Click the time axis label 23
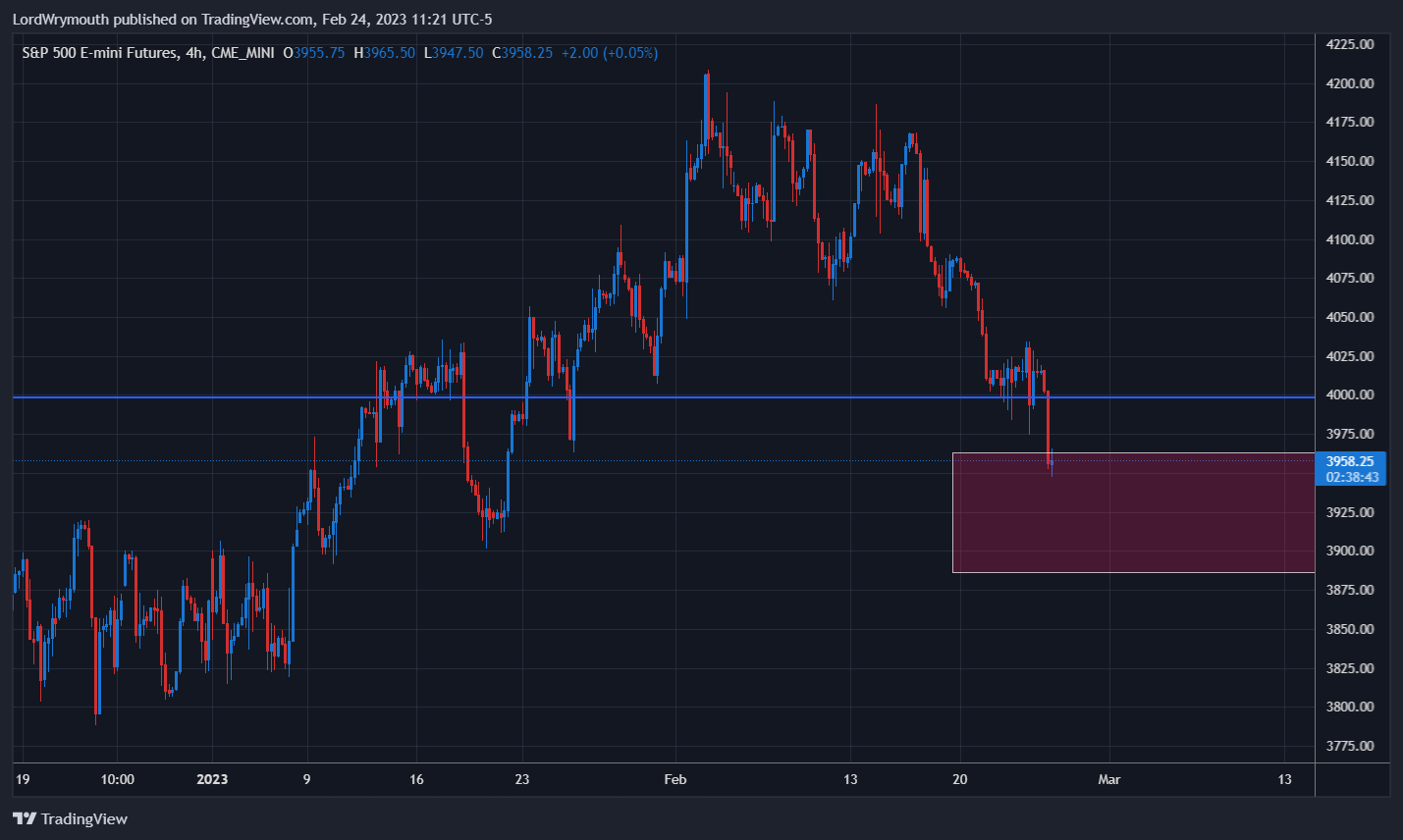 click(522, 779)
